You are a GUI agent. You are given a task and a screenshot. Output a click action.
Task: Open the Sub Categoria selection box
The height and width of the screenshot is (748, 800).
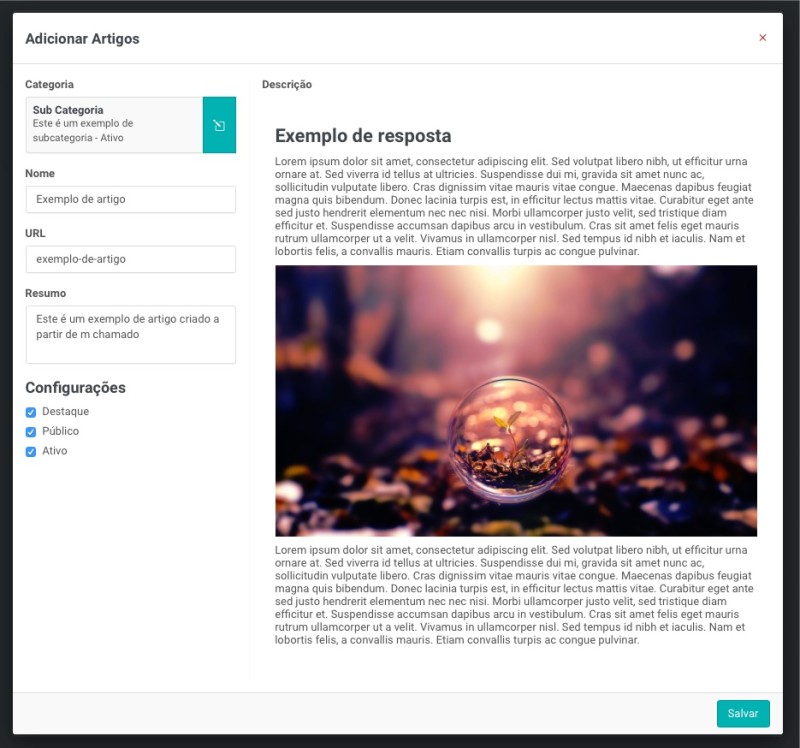[114, 125]
